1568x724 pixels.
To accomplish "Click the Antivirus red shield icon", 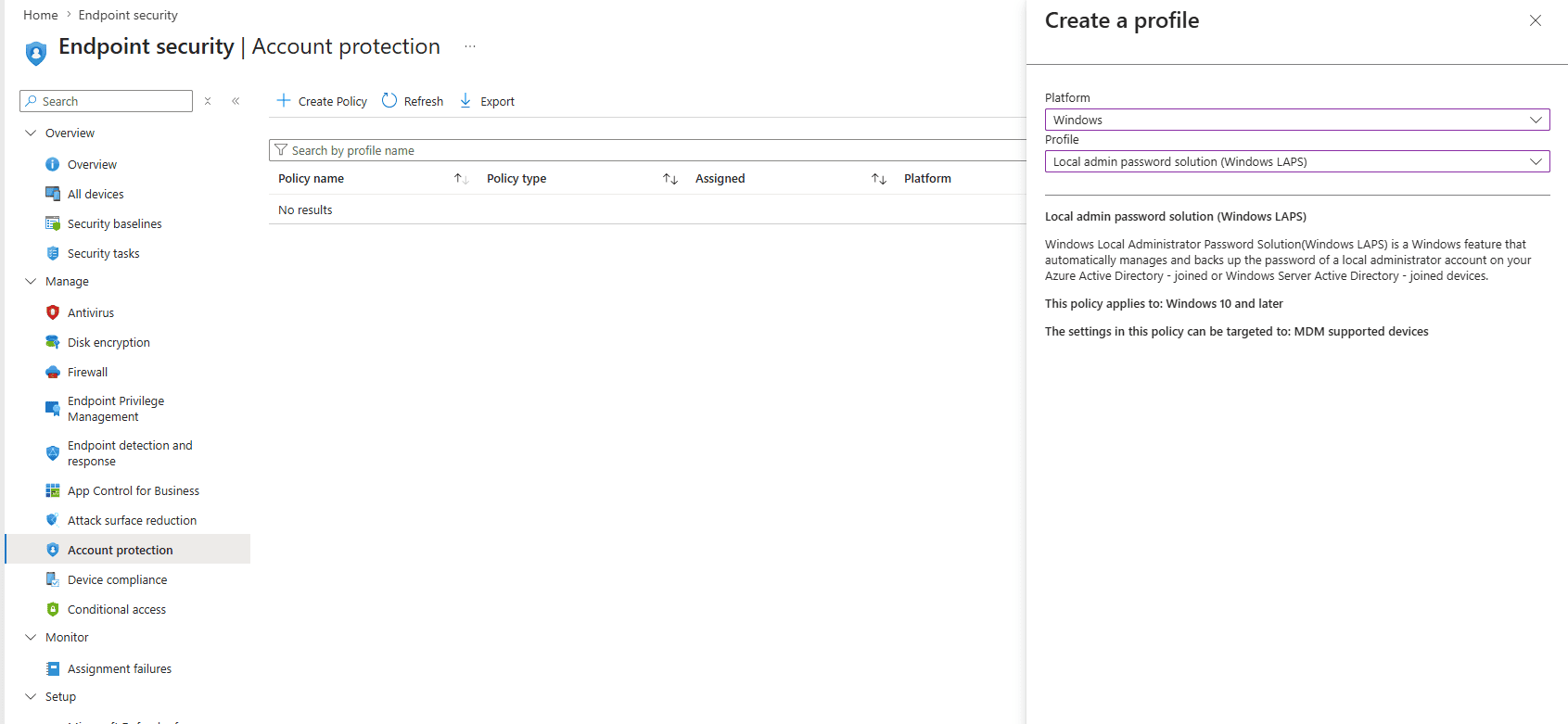I will [53, 312].
